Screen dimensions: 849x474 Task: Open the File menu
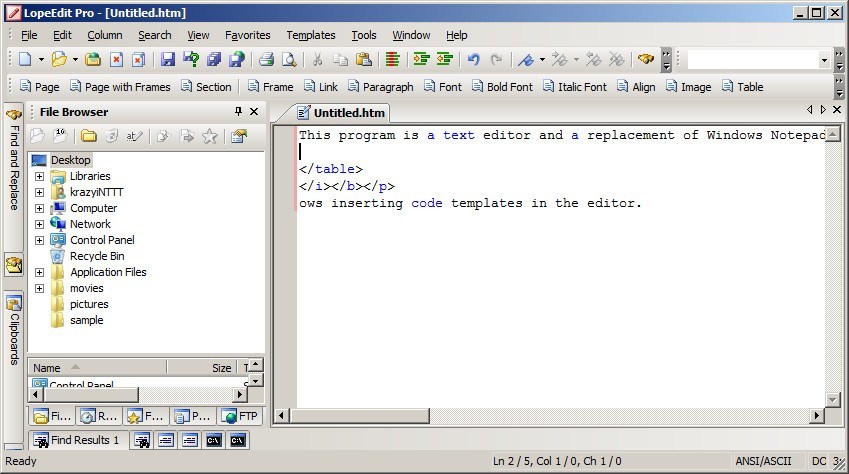(x=29, y=35)
